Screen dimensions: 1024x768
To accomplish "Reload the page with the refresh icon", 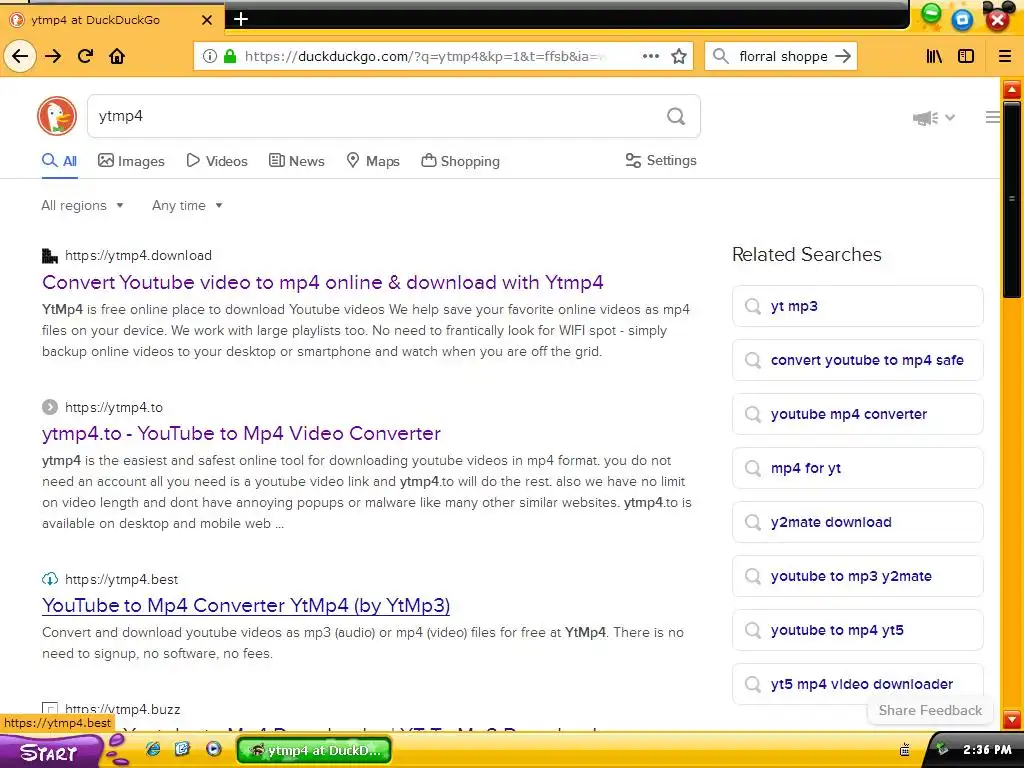I will tap(86, 56).
